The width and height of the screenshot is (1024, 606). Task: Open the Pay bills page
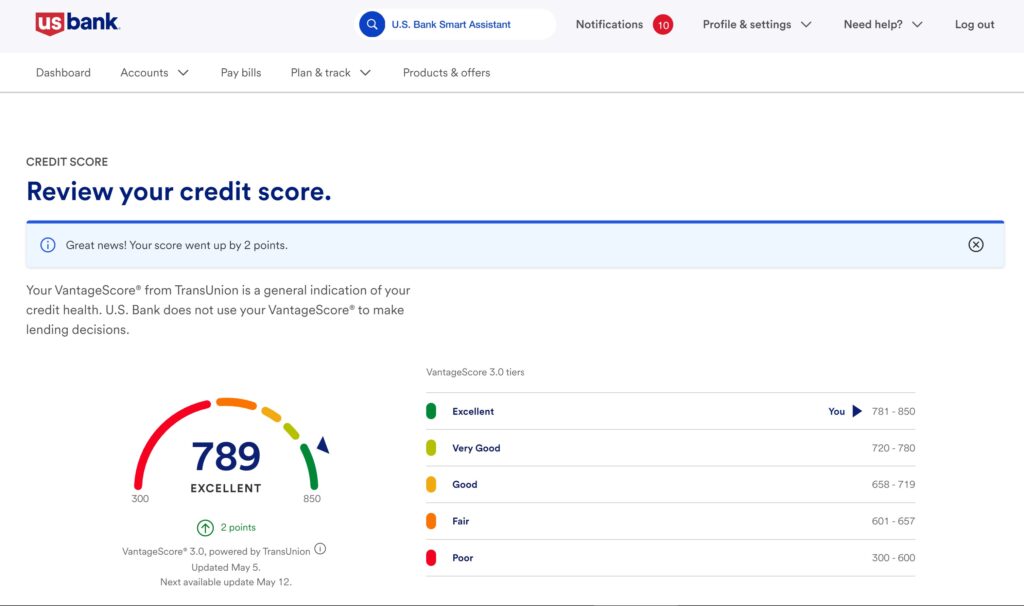pyautogui.click(x=241, y=73)
